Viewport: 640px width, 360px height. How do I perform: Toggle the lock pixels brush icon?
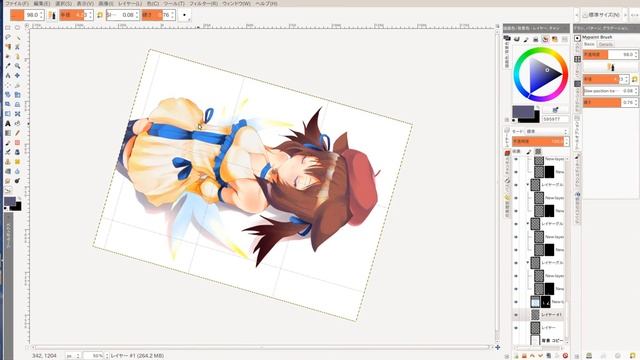(529, 151)
